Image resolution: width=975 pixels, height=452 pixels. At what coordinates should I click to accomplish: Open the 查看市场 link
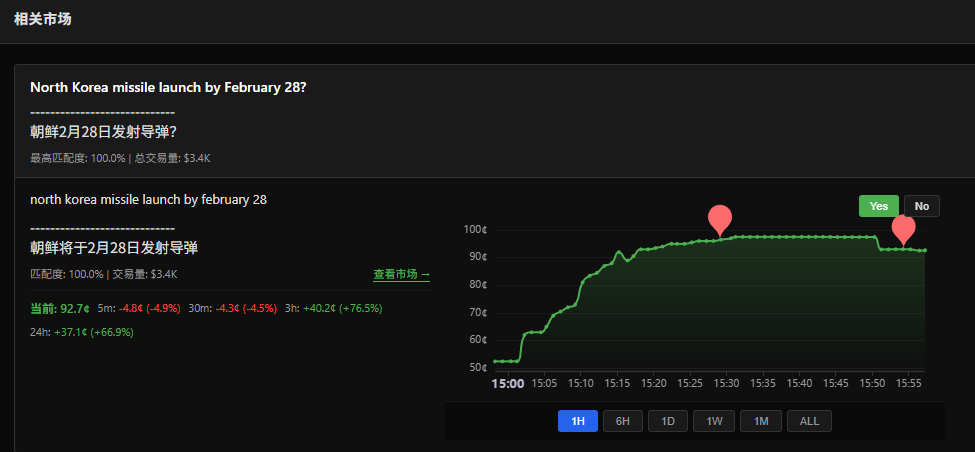tap(401, 274)
